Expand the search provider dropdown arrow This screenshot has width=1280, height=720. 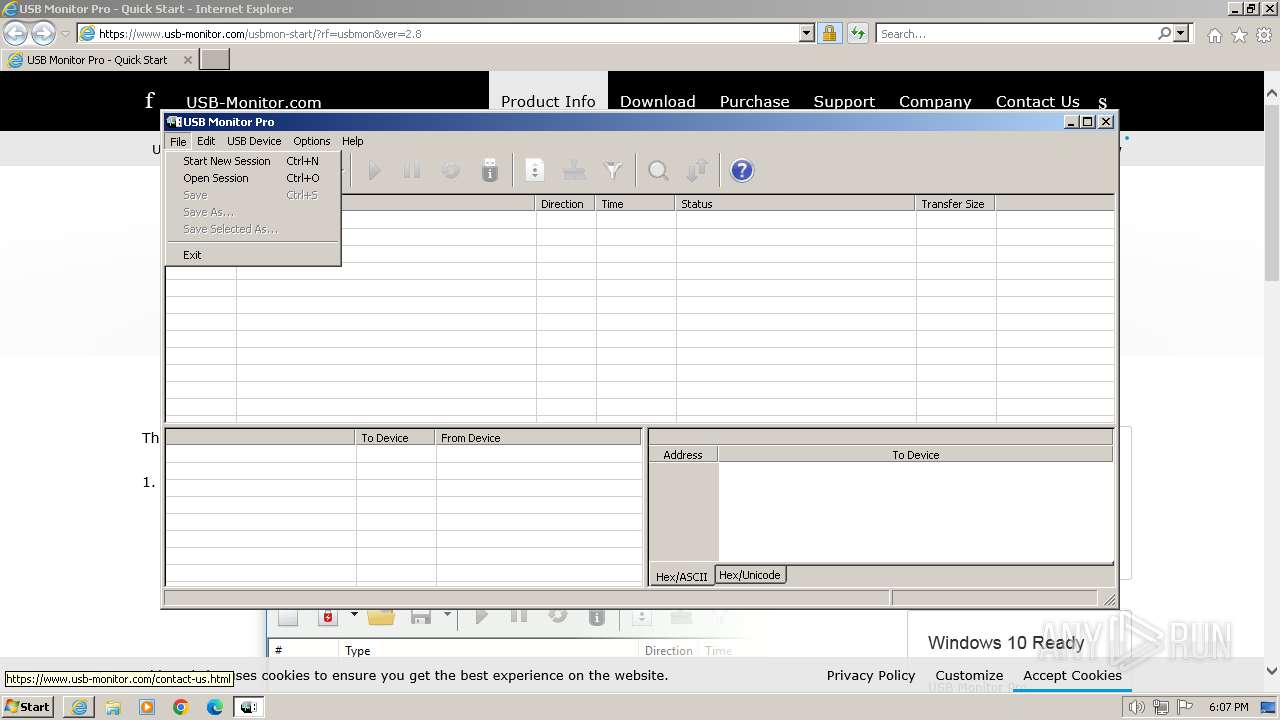point(1181,34)
